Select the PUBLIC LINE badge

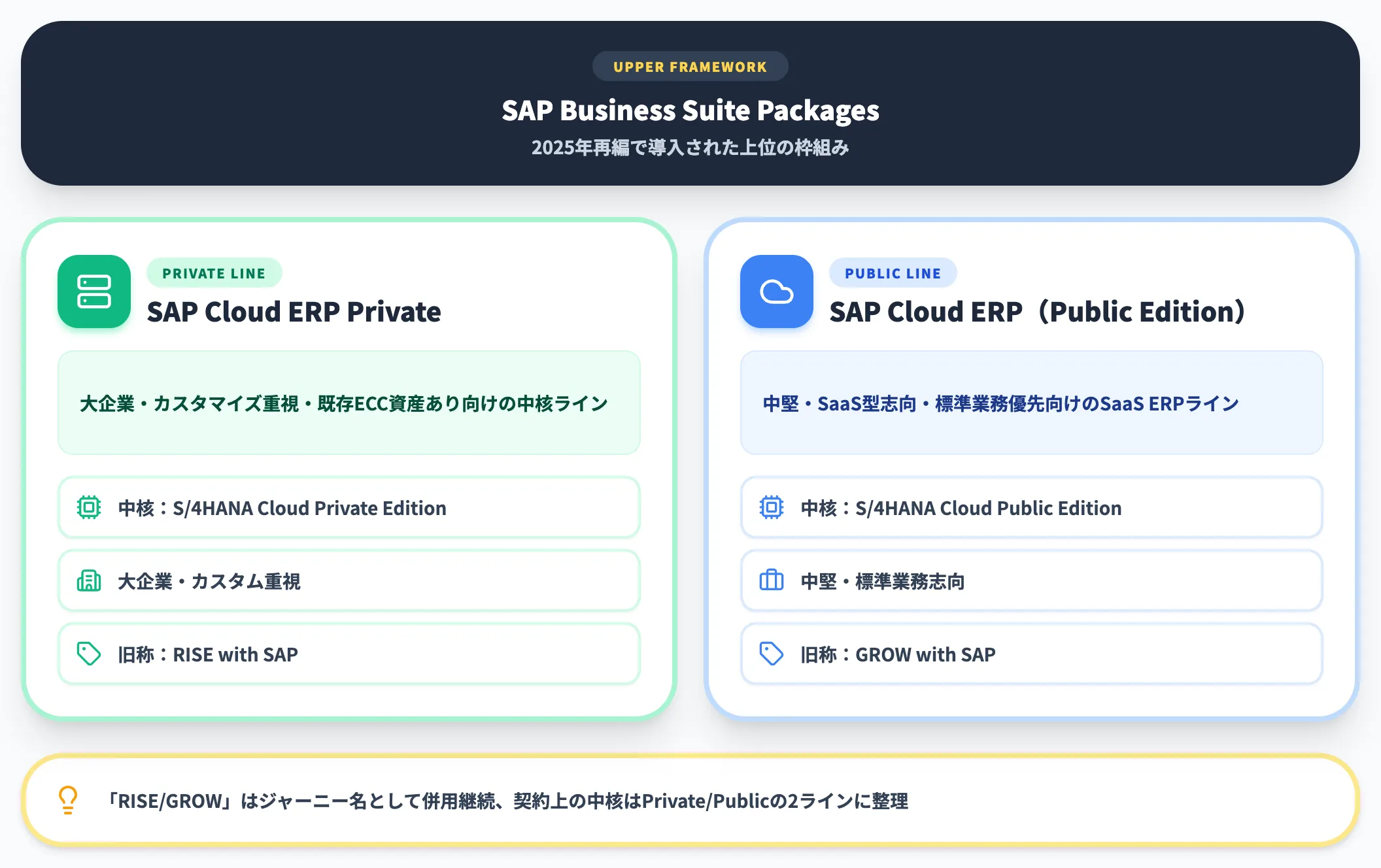[x=893, y=273]
